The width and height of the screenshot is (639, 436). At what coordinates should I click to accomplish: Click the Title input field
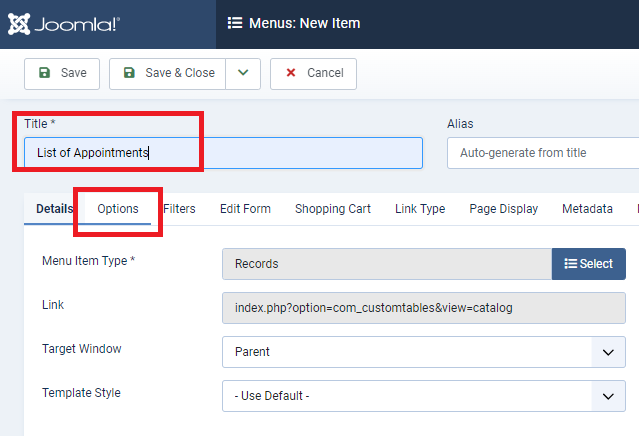tap(223, 153)
